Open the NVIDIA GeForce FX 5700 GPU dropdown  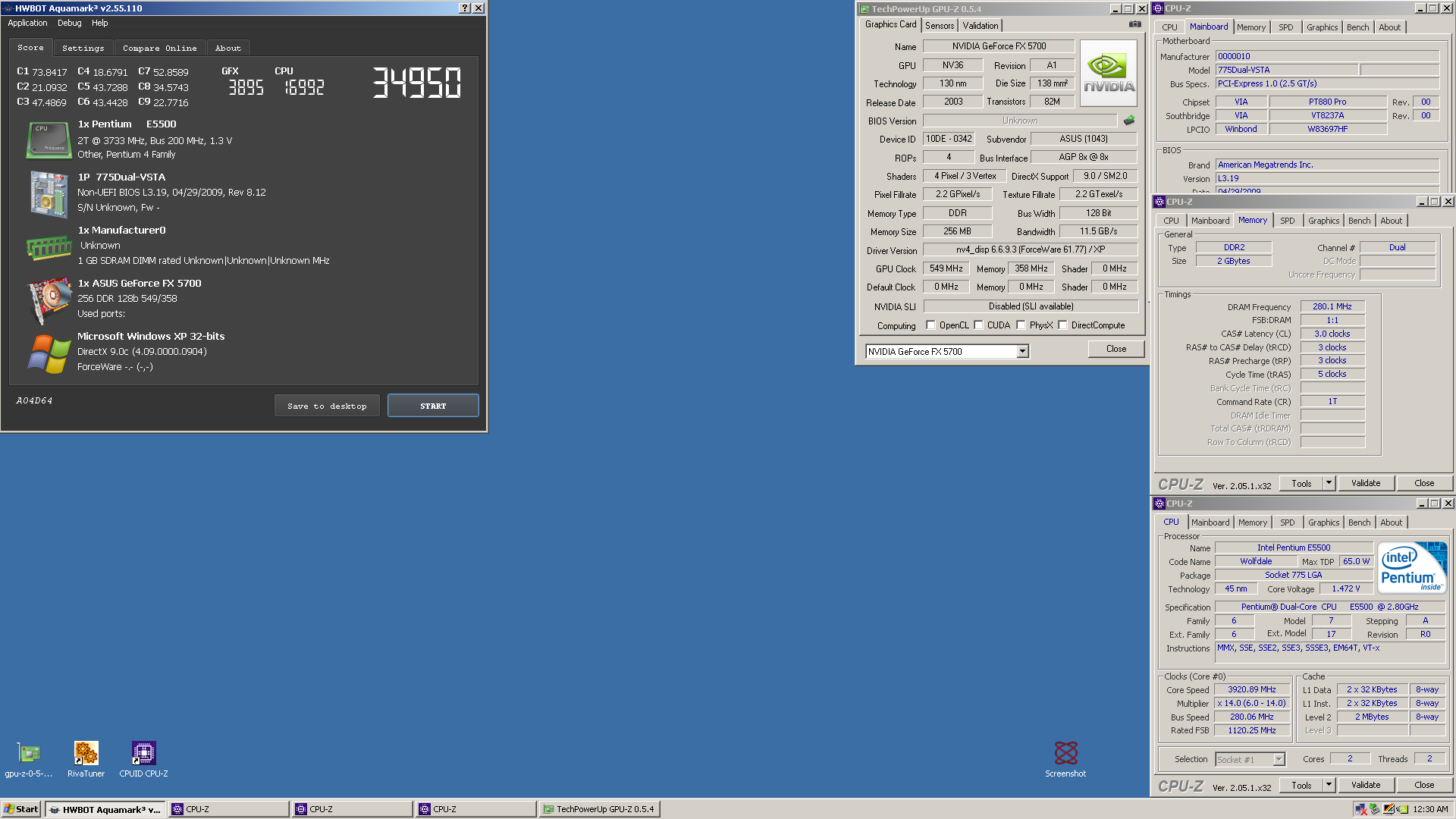point(1022,351)
